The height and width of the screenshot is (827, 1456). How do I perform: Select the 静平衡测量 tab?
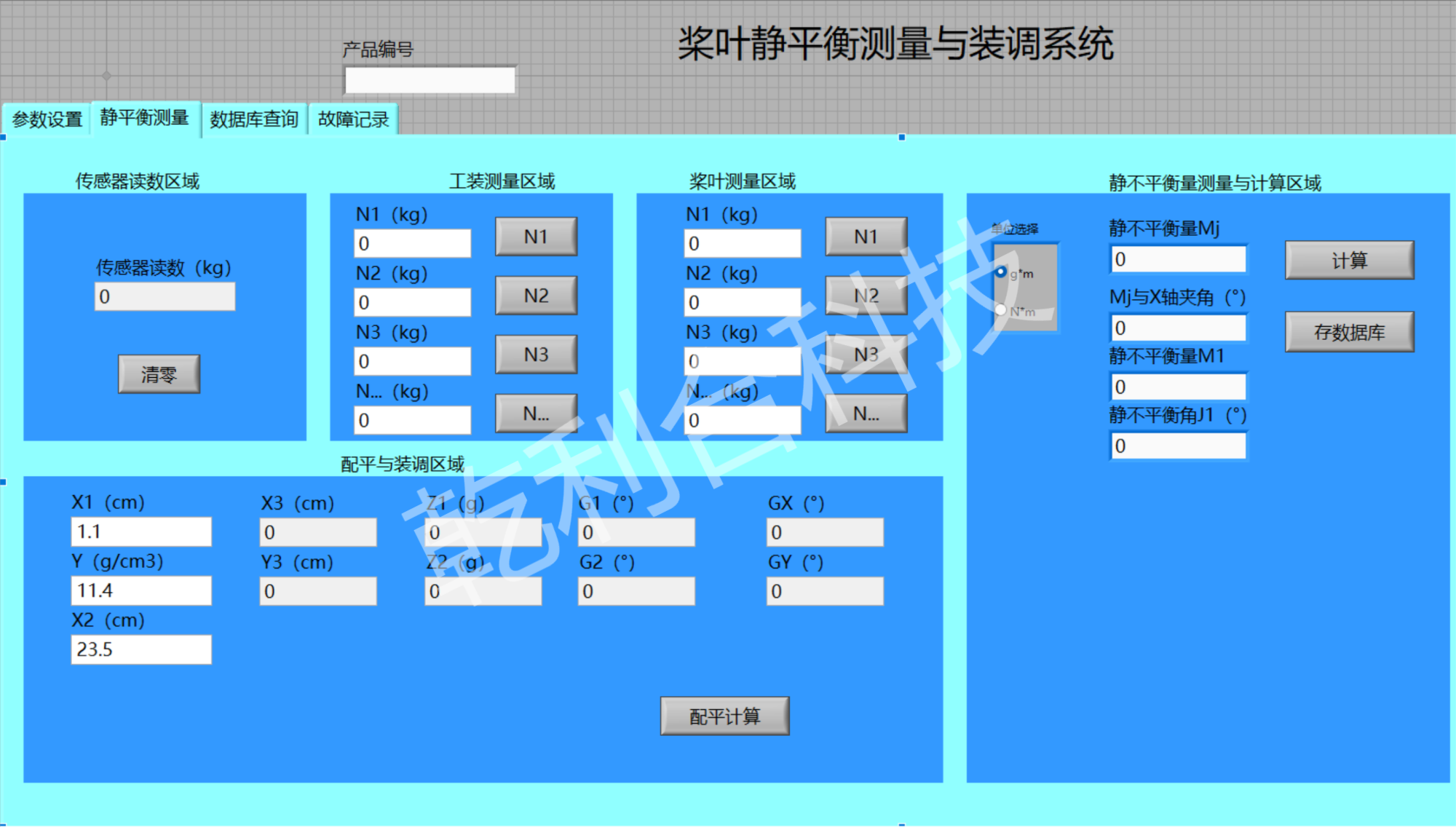coord(144,118)
